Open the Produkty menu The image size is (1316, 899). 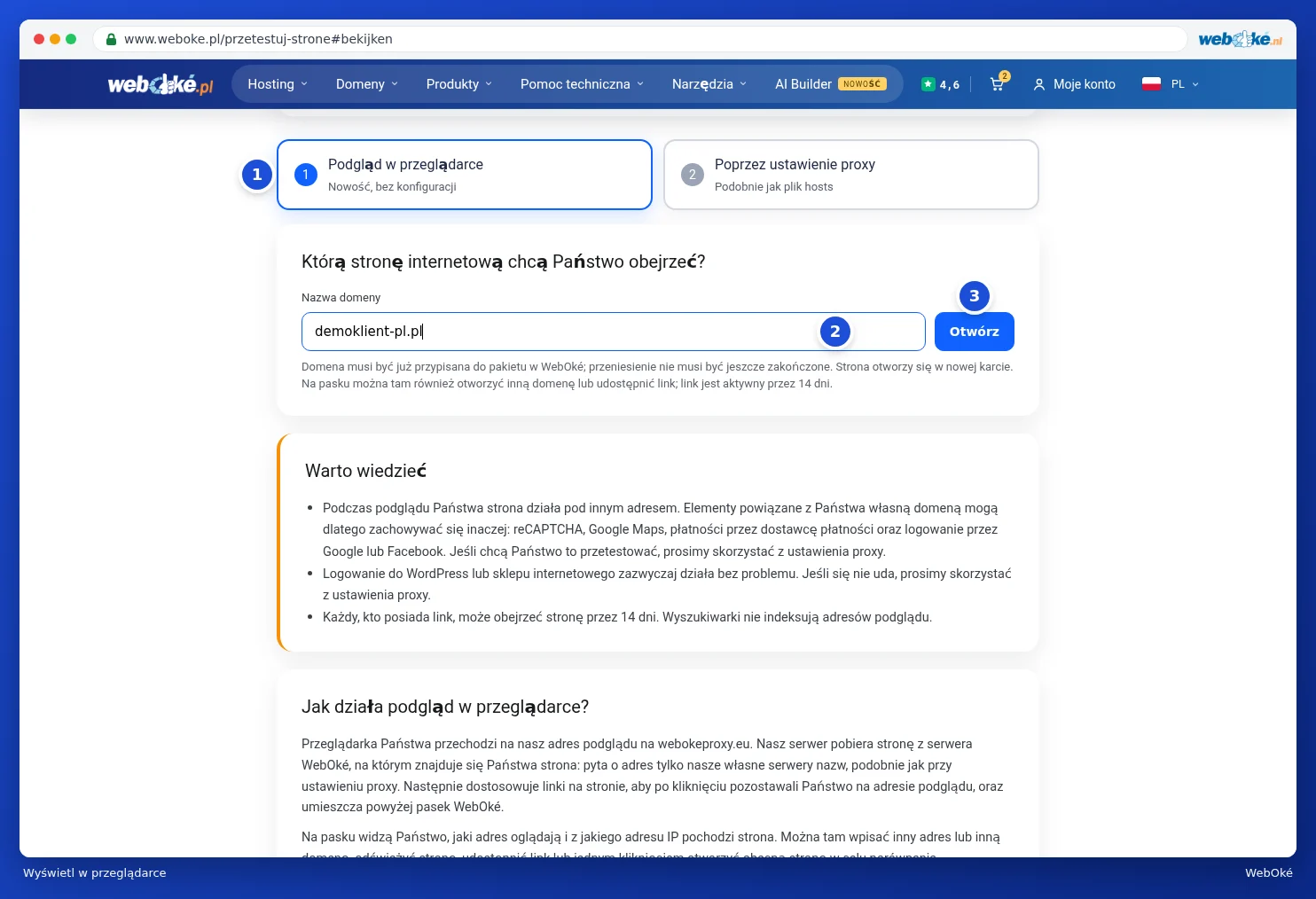click(x=459, y=84)
